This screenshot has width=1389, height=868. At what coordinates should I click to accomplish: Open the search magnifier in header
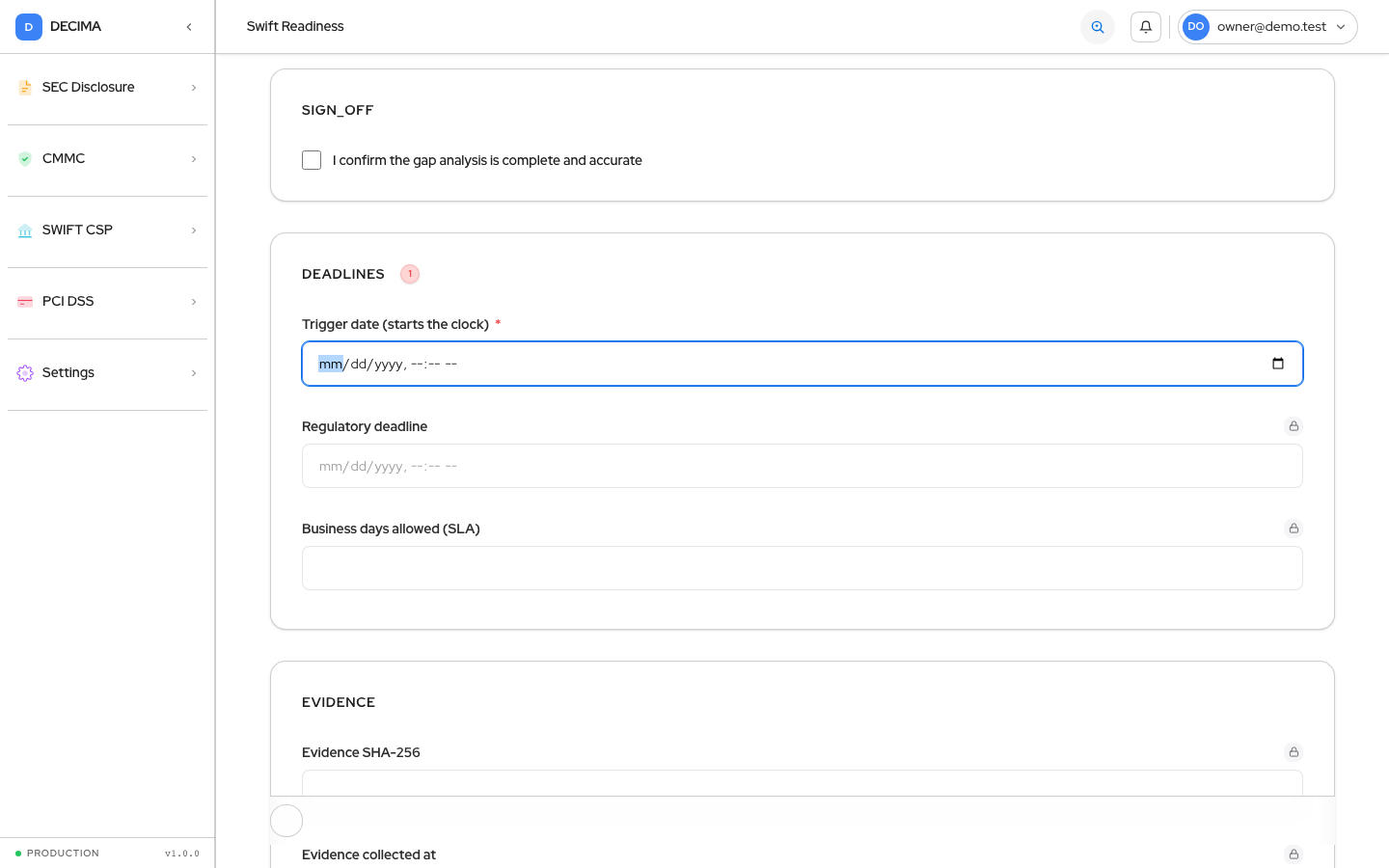tap(1098, 27)
